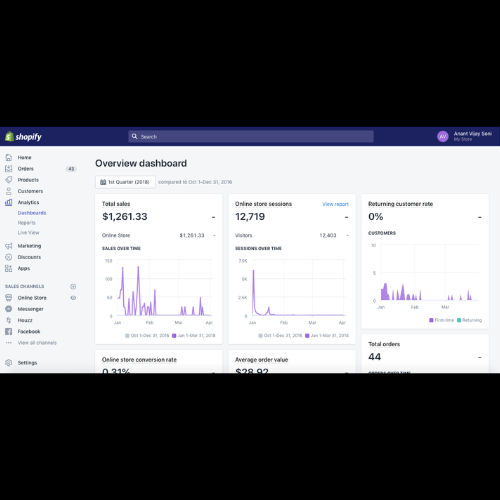The height and width of the screenshot is (500, 500).
Task: View online store eye icon
Action: 73,298
